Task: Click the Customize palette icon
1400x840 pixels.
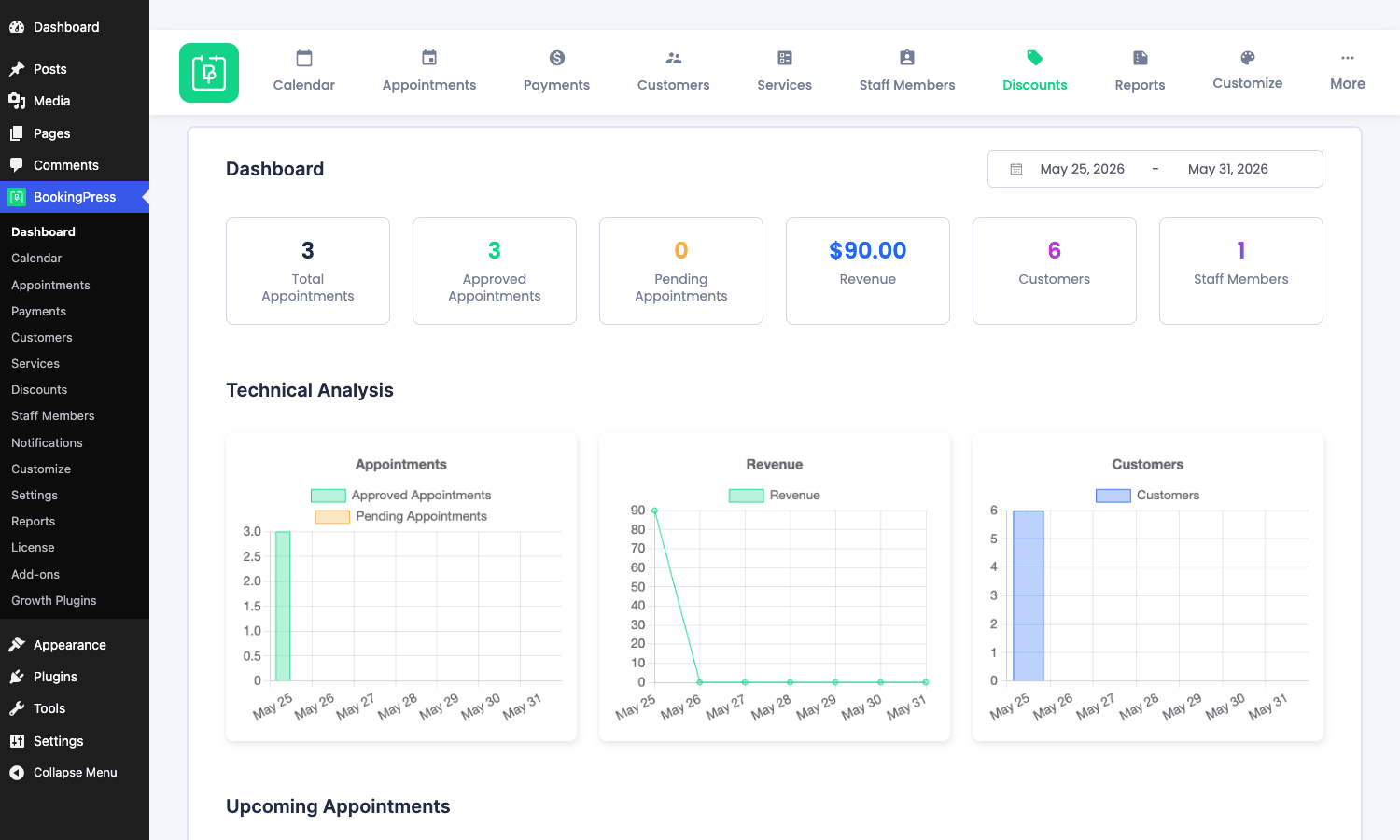Action: coord(1248,58)
